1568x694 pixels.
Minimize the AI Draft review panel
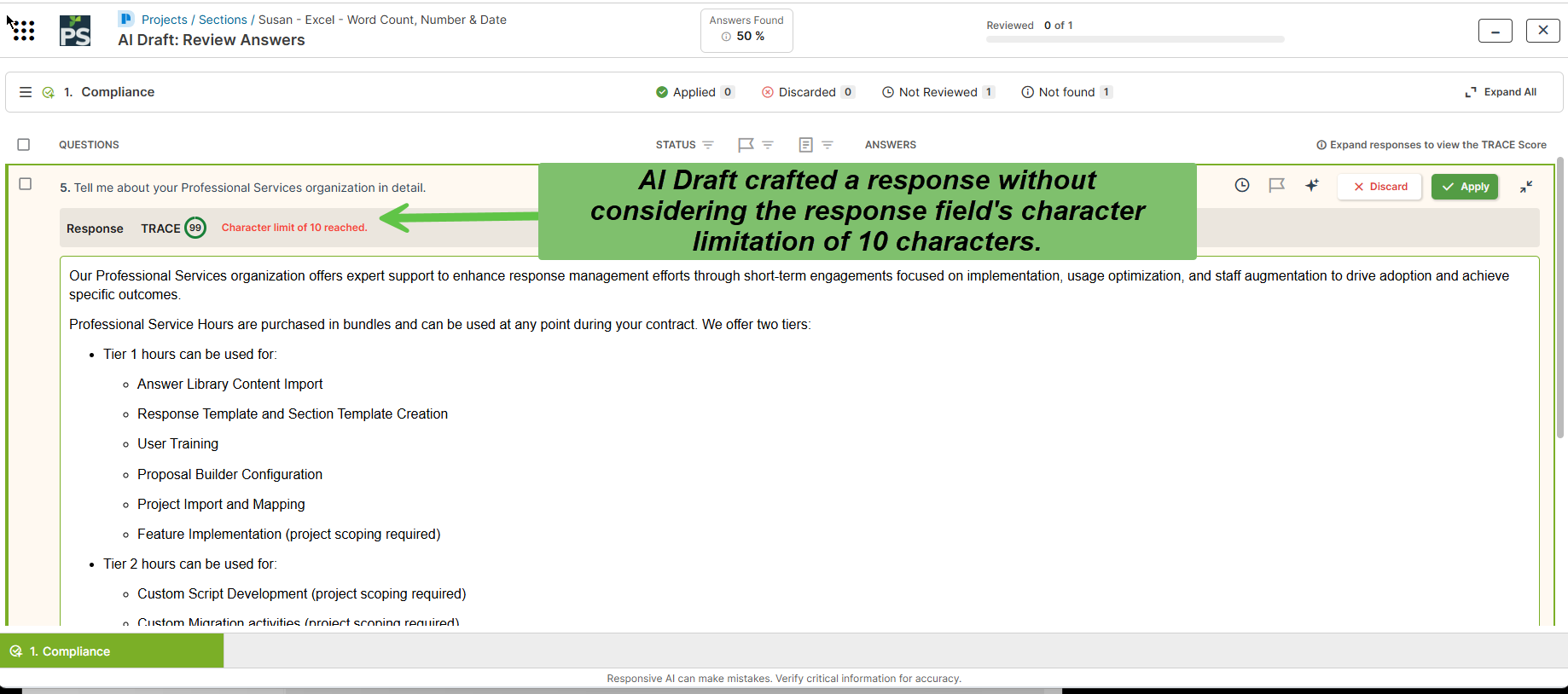[1495, 31]
